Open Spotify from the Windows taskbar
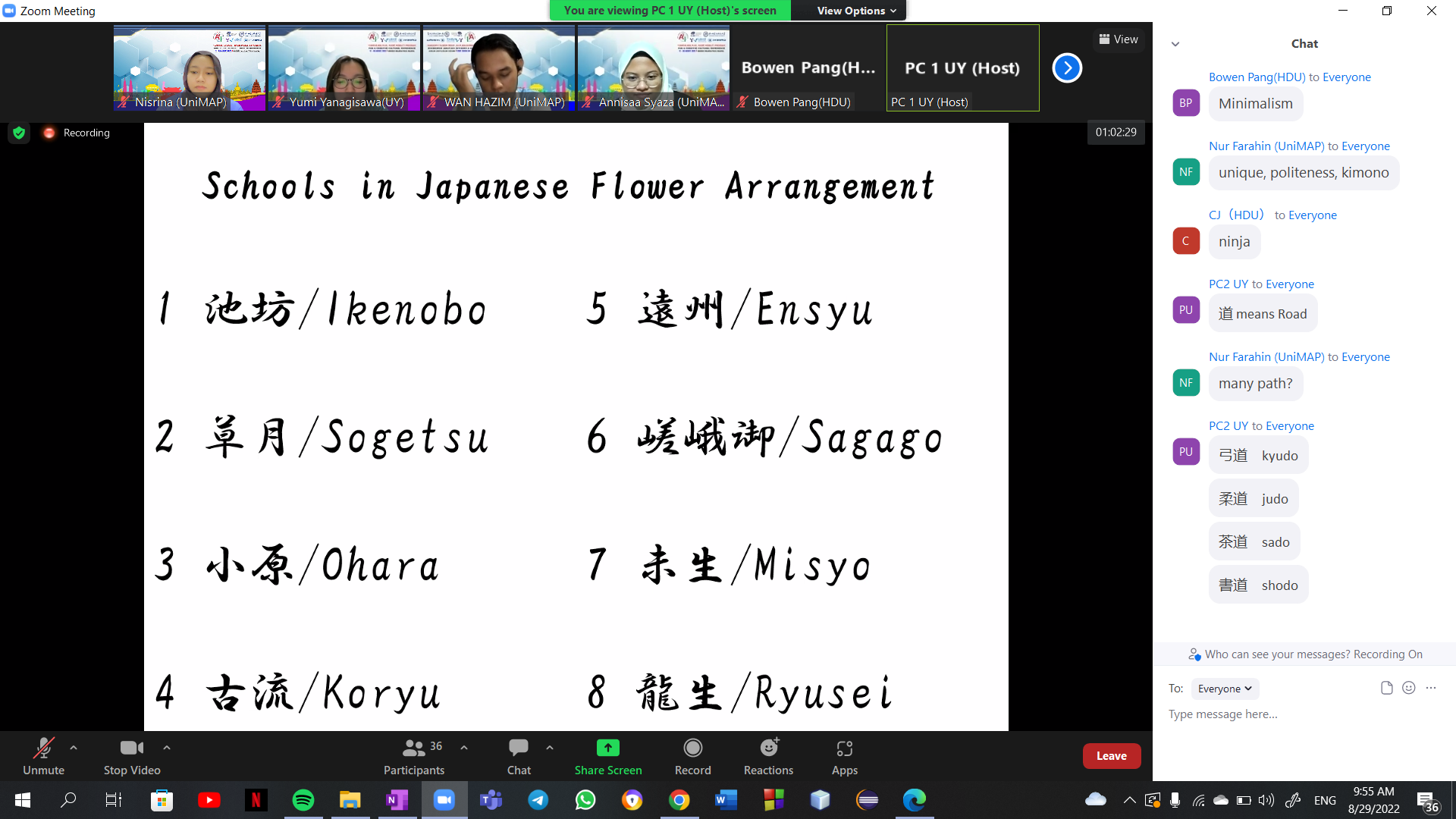The height and width of the screenshot is (819, 1456). (x=303, y=800)
